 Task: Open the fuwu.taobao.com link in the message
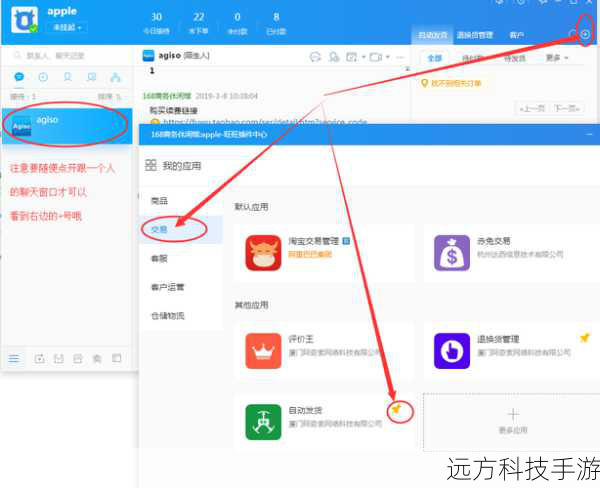coord(265,121)
